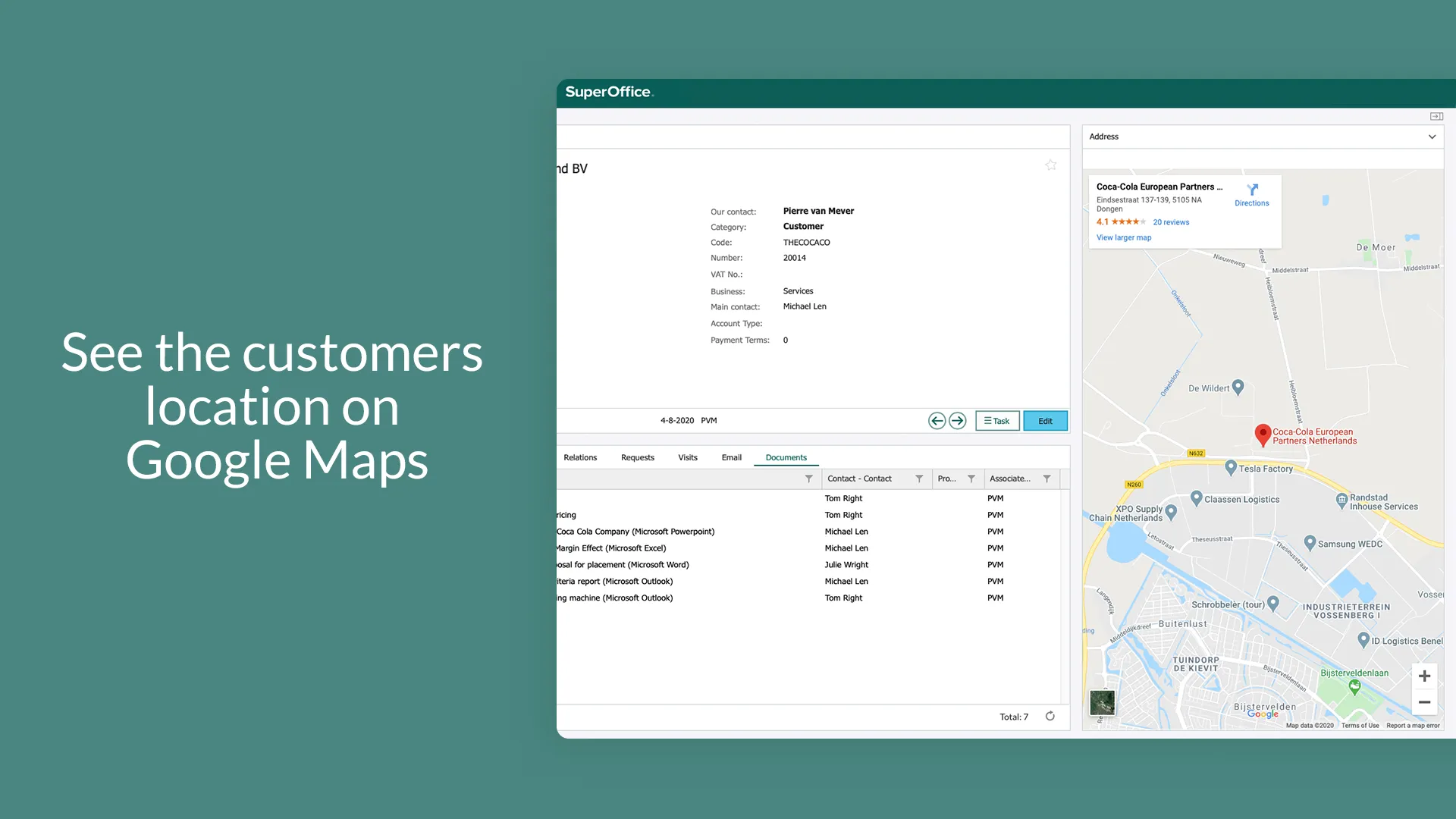Open View larger map link
The width and height of the screenshot is (1456, 819).
[x=1123, y=237]
